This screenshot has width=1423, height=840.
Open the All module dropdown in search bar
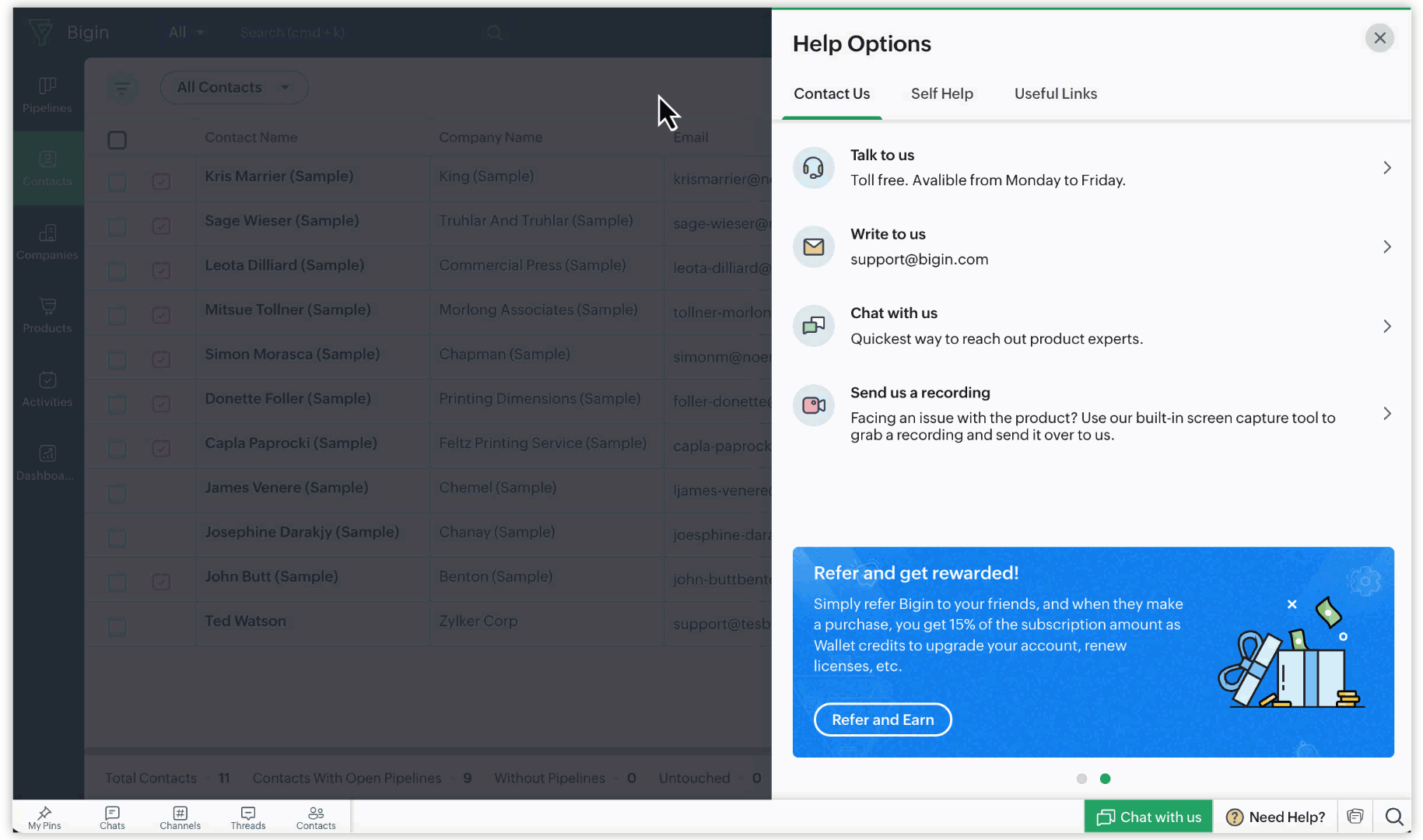(x=186, y=33)
